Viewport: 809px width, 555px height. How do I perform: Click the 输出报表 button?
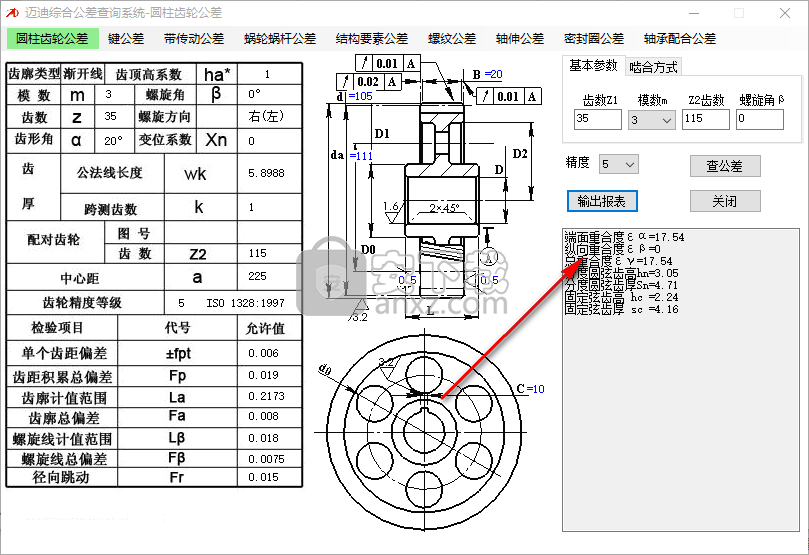602,201
